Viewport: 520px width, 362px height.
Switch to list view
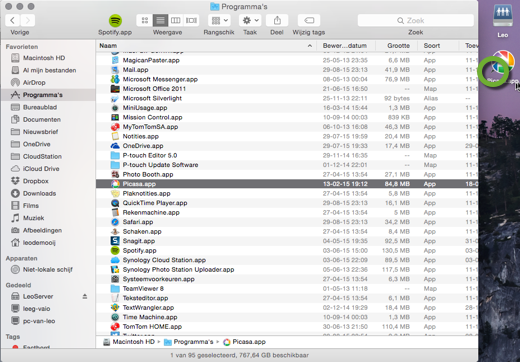tap(160, 20)
